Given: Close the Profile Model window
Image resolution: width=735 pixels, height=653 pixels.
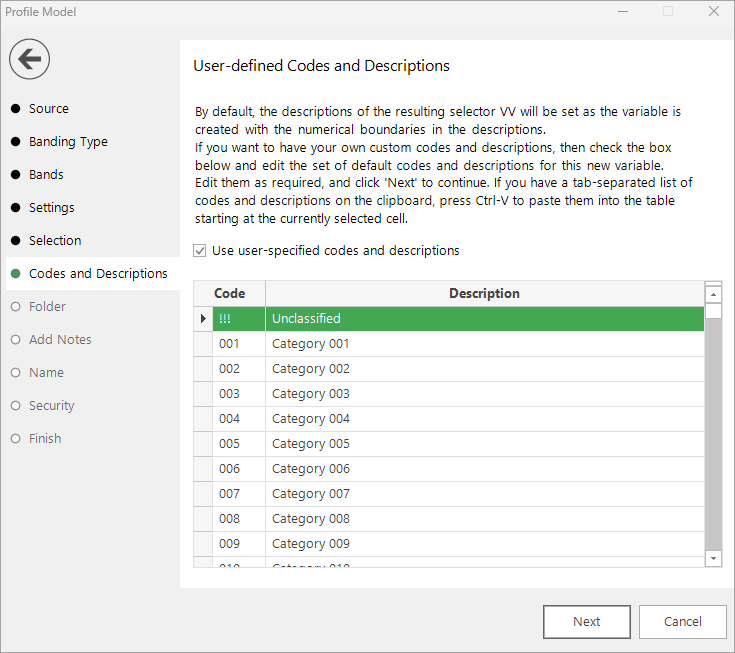Looking at the screenshot, I should (713, 11).
